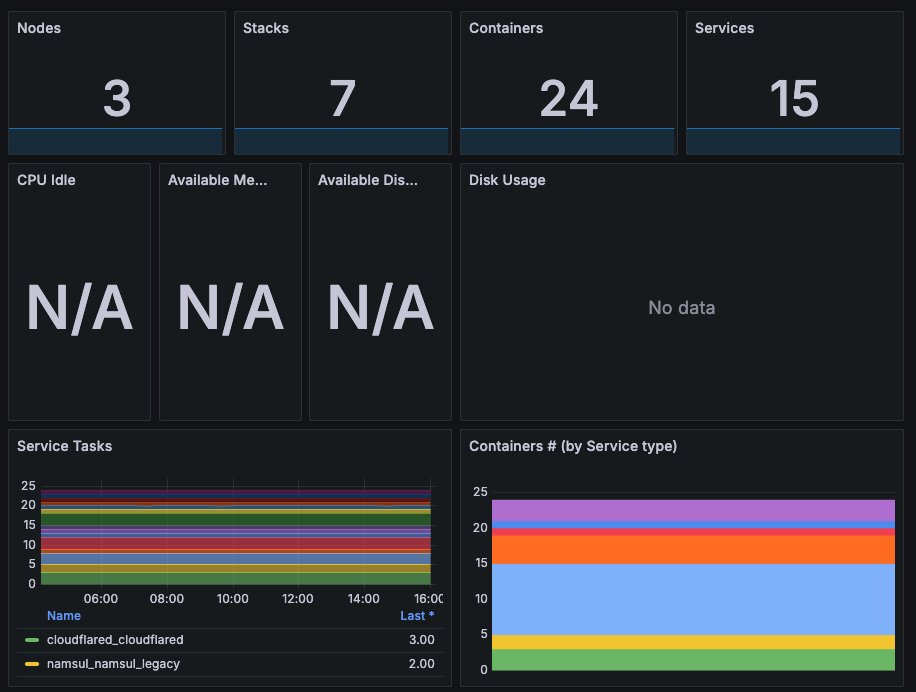Open the Service Tasks panel title

coord(64,446)
